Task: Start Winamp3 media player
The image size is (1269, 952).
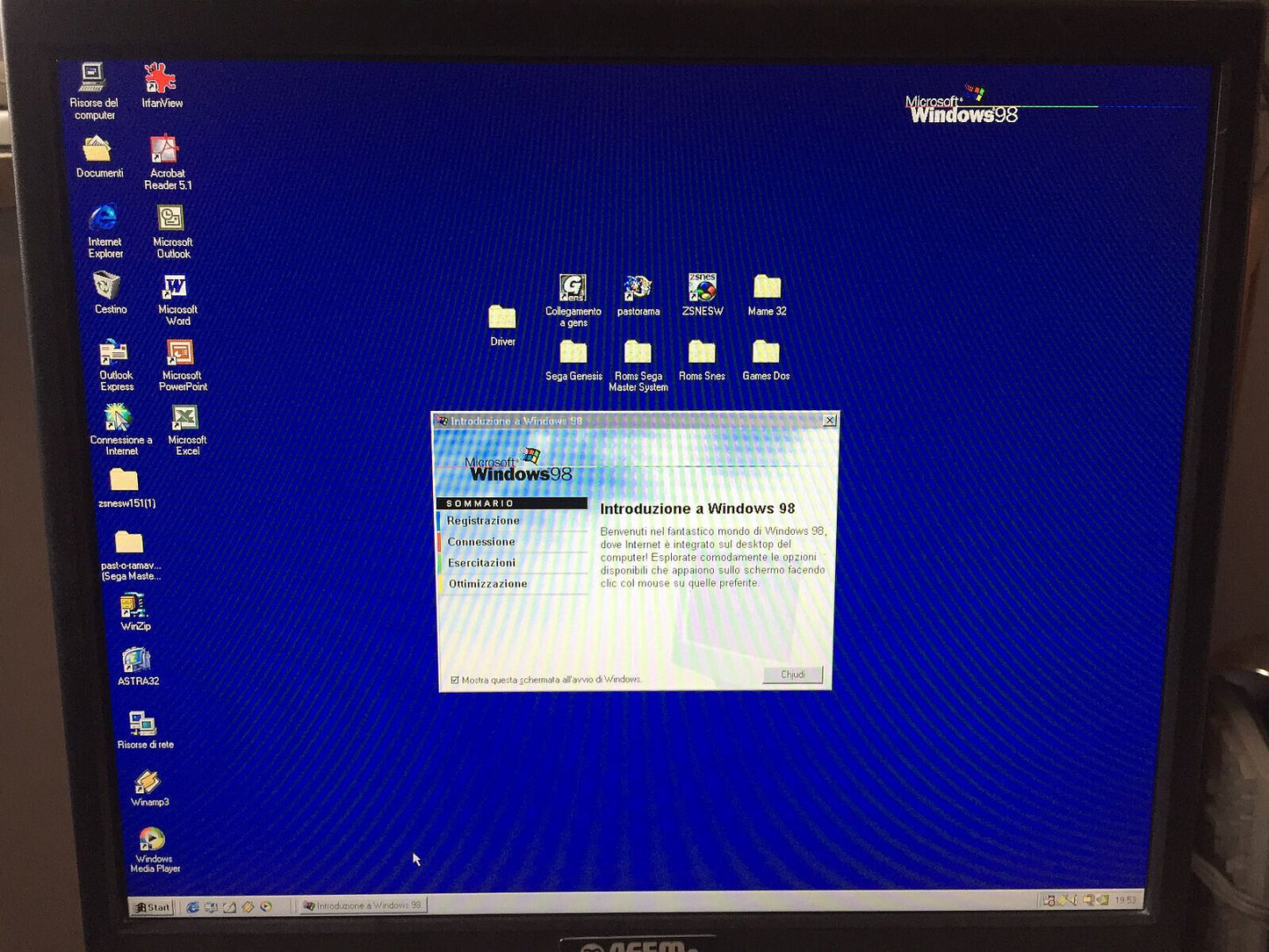Action: 148,780
